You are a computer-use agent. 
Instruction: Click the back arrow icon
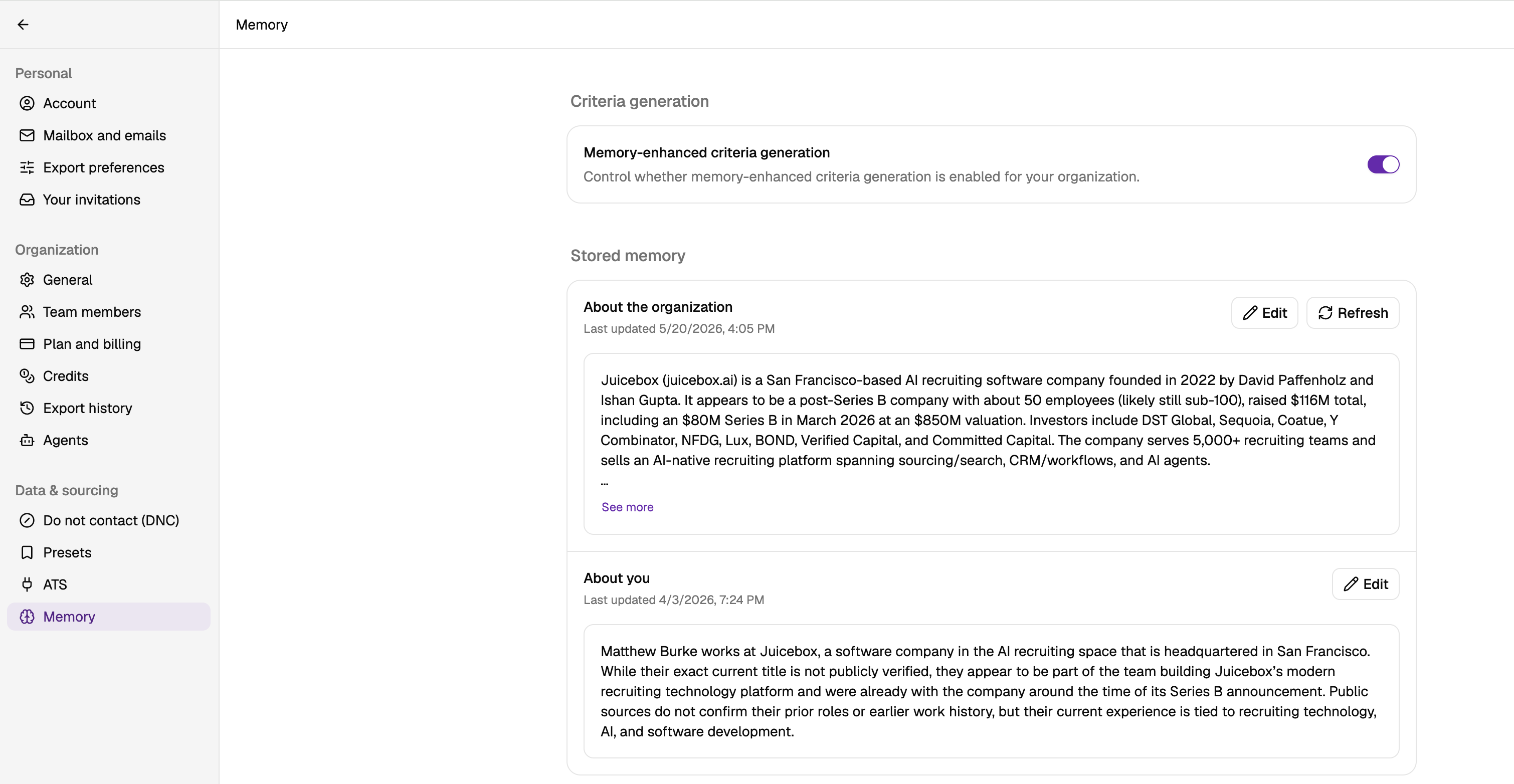[23, 24]
